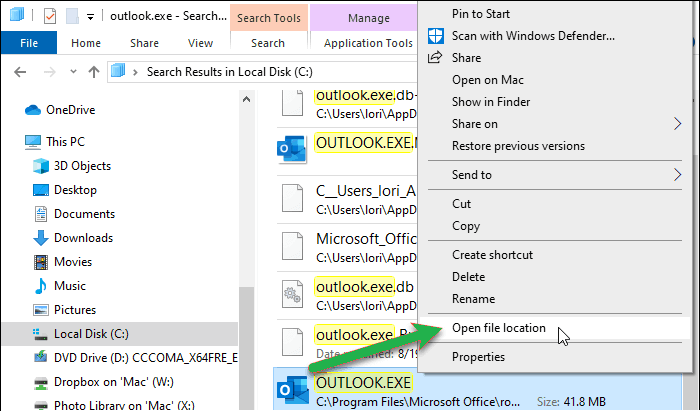Click the 3D Objects cube icon
The width and height of the screenshot is (700, 411).
(41, 166)
